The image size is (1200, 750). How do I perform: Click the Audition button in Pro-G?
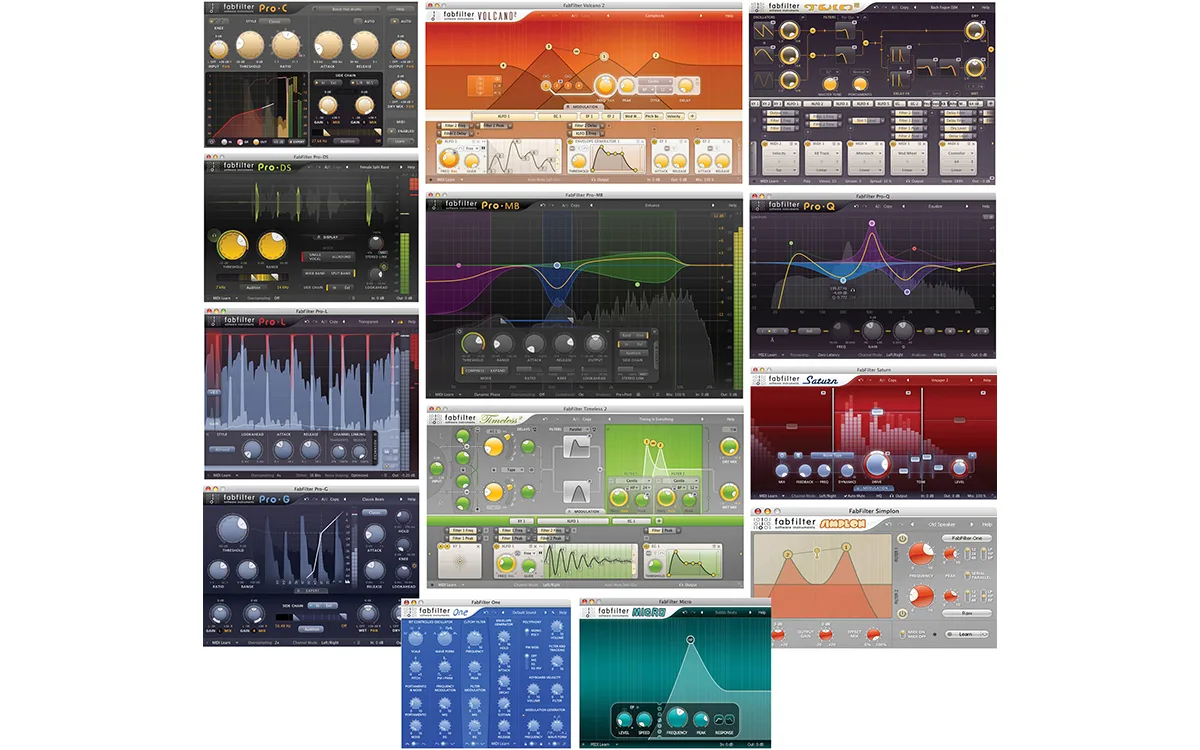[x=309, y=629]
